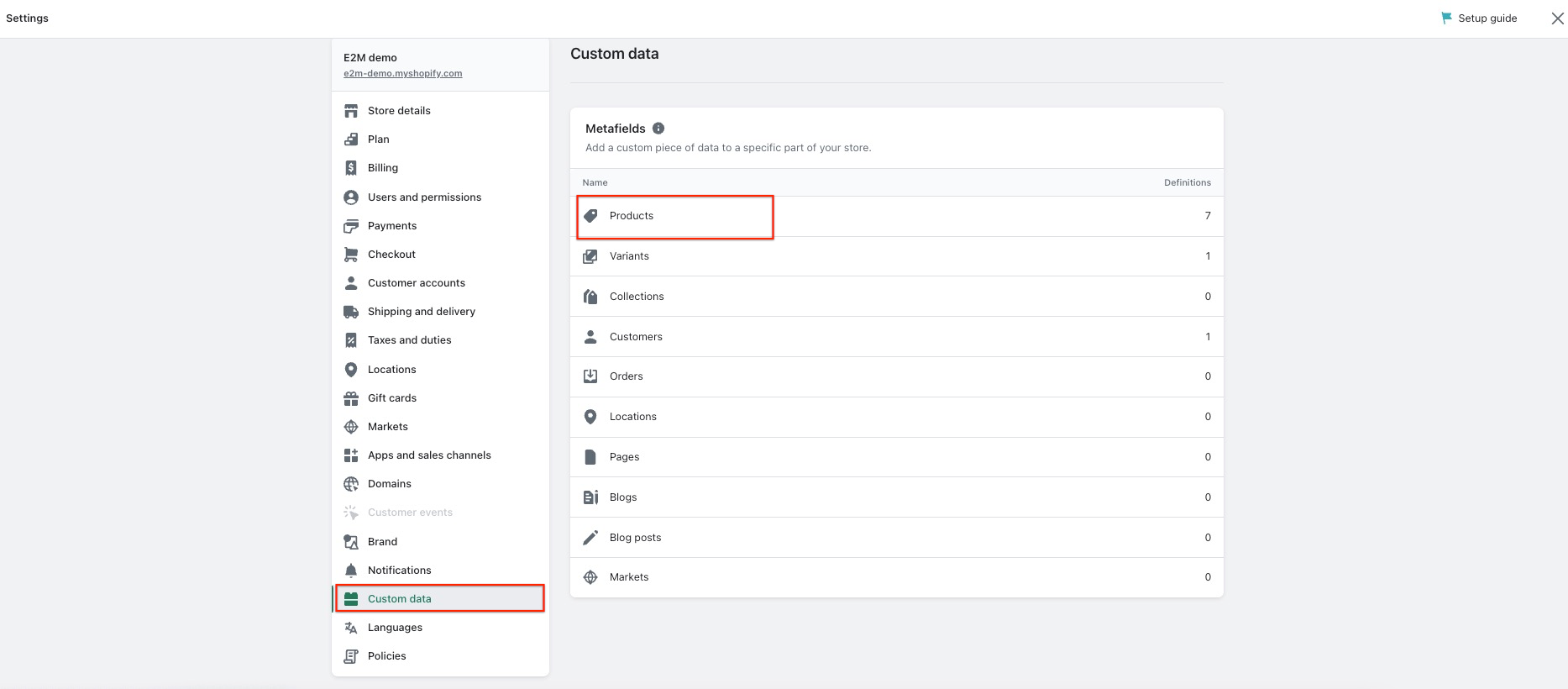Click the Notifications bell icon
The width and height of the screenshot is (1568, 689).
[x=351, y=571]
